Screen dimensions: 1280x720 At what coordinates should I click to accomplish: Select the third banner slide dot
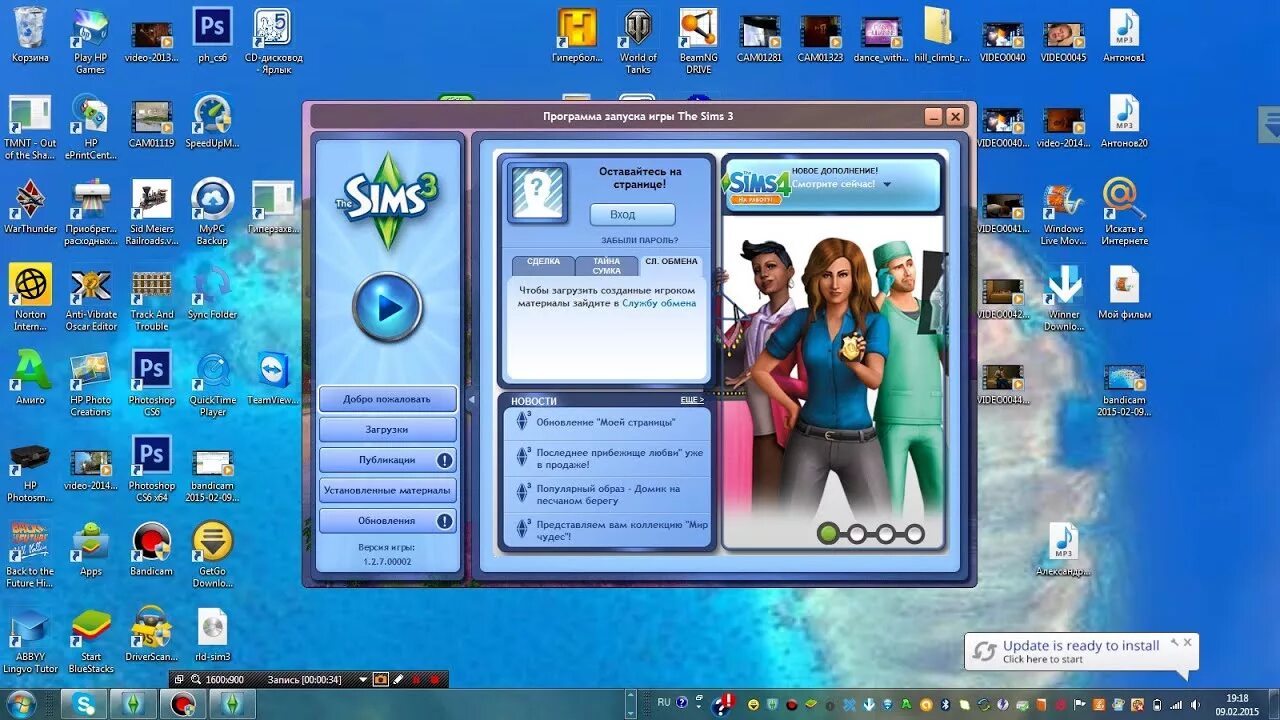click(886, 533)
